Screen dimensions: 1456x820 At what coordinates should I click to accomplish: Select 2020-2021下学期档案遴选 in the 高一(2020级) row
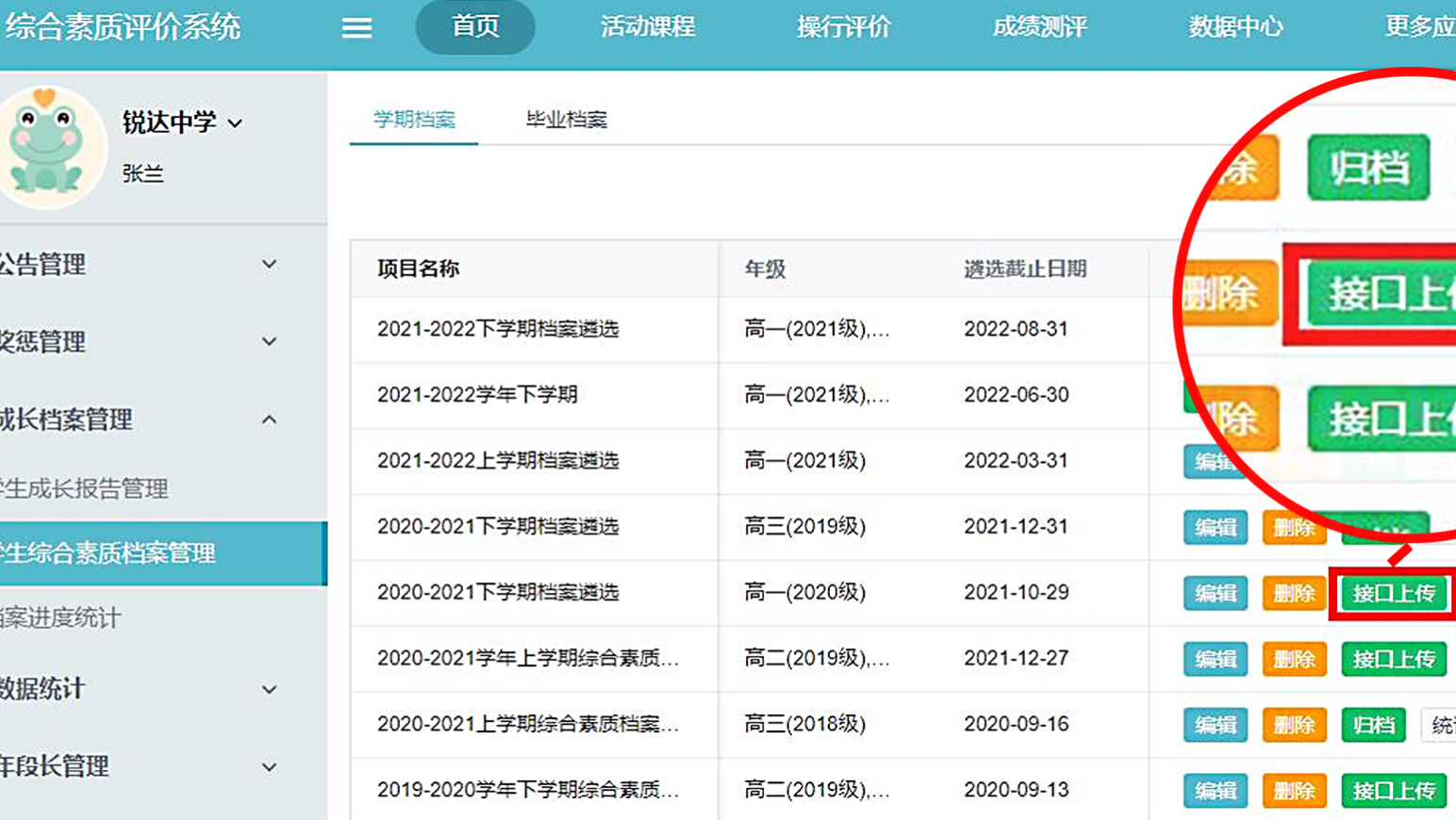pos(498,592)
